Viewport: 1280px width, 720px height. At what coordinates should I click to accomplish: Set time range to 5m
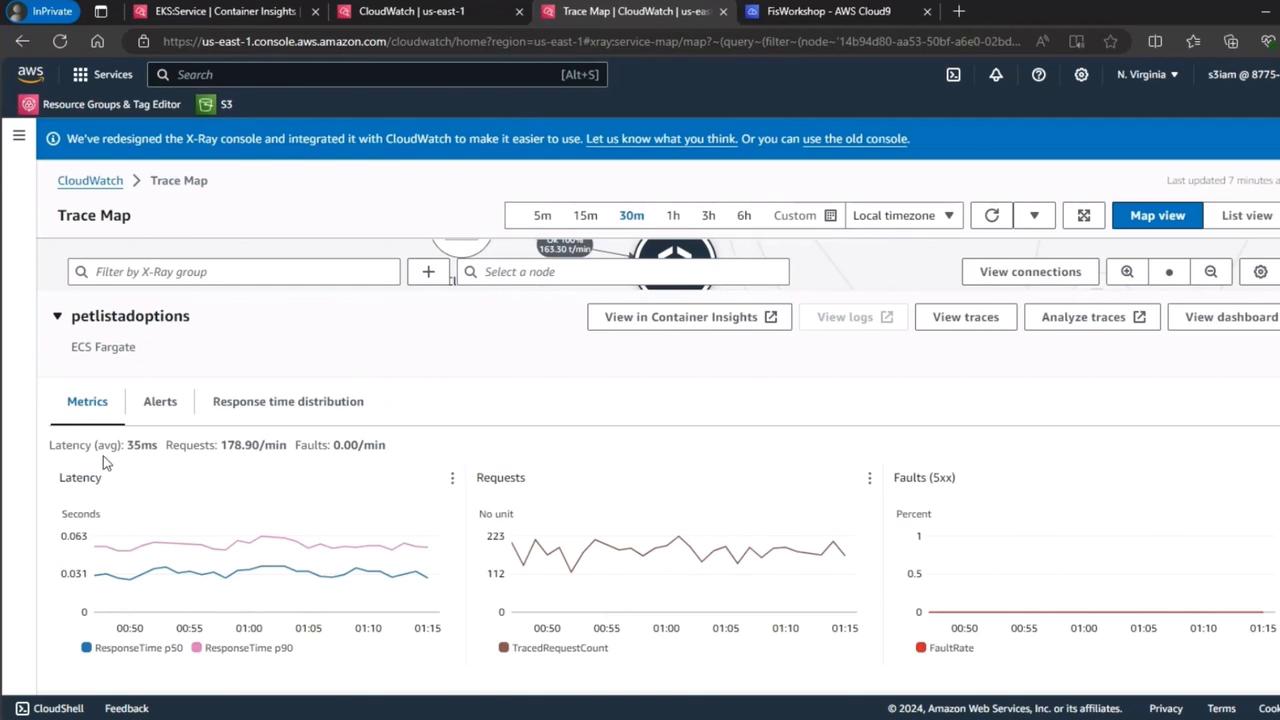pos(542,216)
